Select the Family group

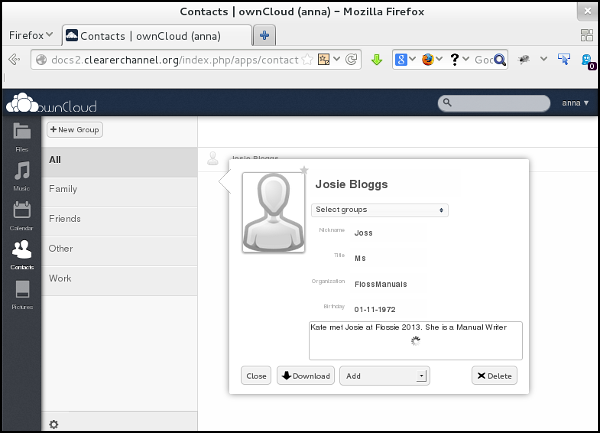63,189
